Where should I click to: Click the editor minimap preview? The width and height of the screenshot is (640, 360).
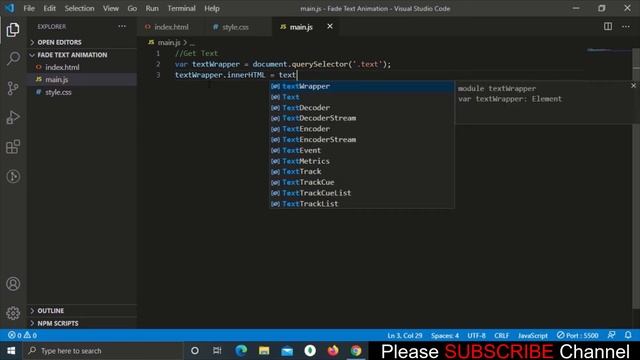click(609, 50)
